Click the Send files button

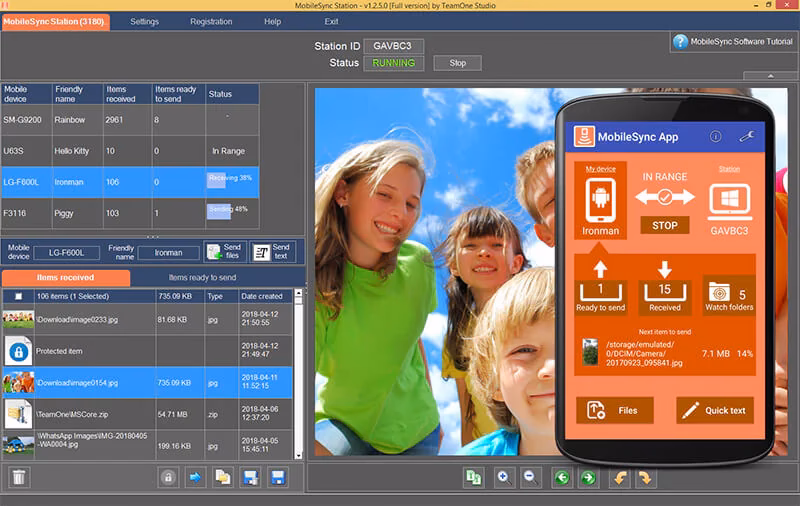[x=225, y=251]
